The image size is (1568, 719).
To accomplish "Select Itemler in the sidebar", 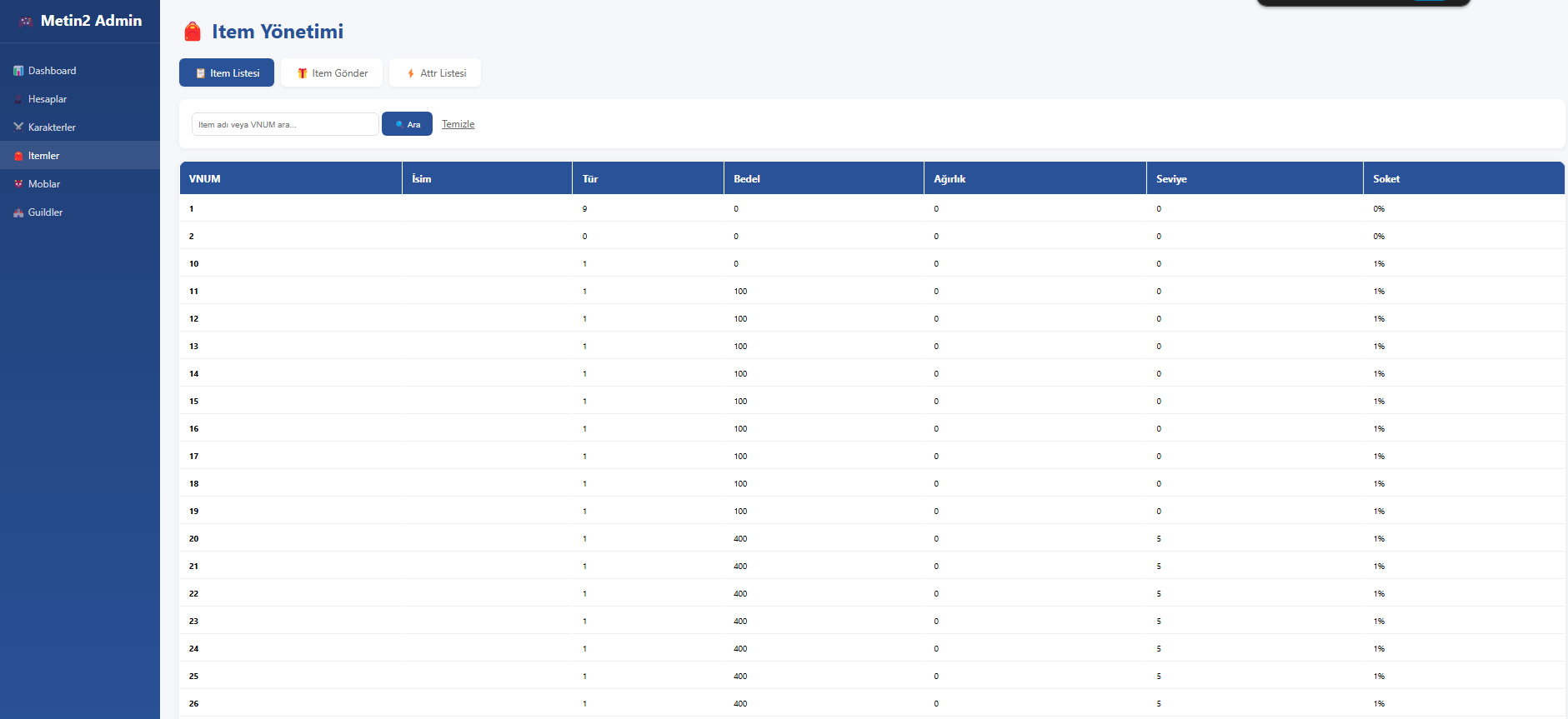I will click(80, 156).
